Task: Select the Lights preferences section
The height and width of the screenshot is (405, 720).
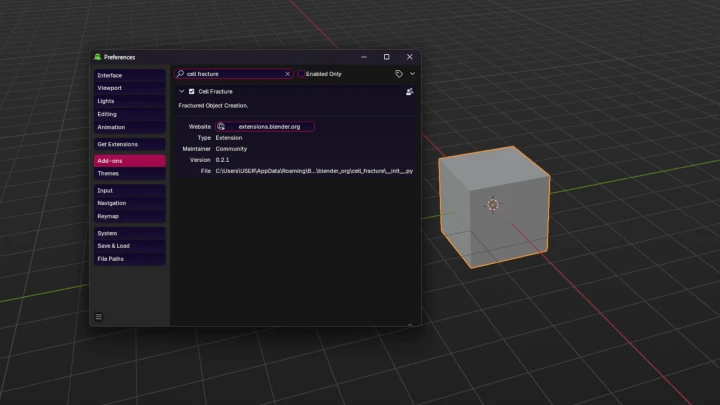Action: pyautogui.click(x=129, y=101)
